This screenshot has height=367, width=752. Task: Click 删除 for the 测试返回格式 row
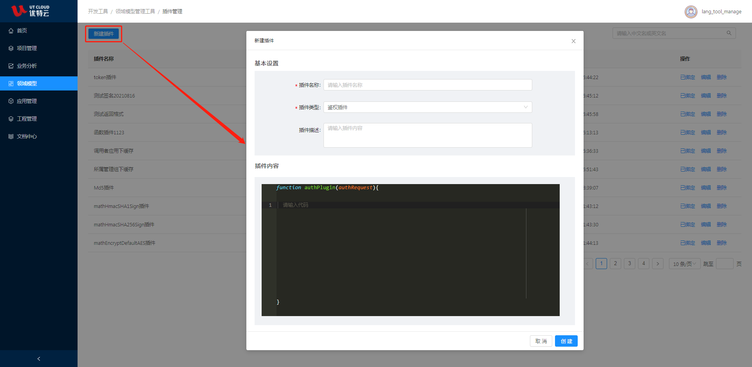721,114
